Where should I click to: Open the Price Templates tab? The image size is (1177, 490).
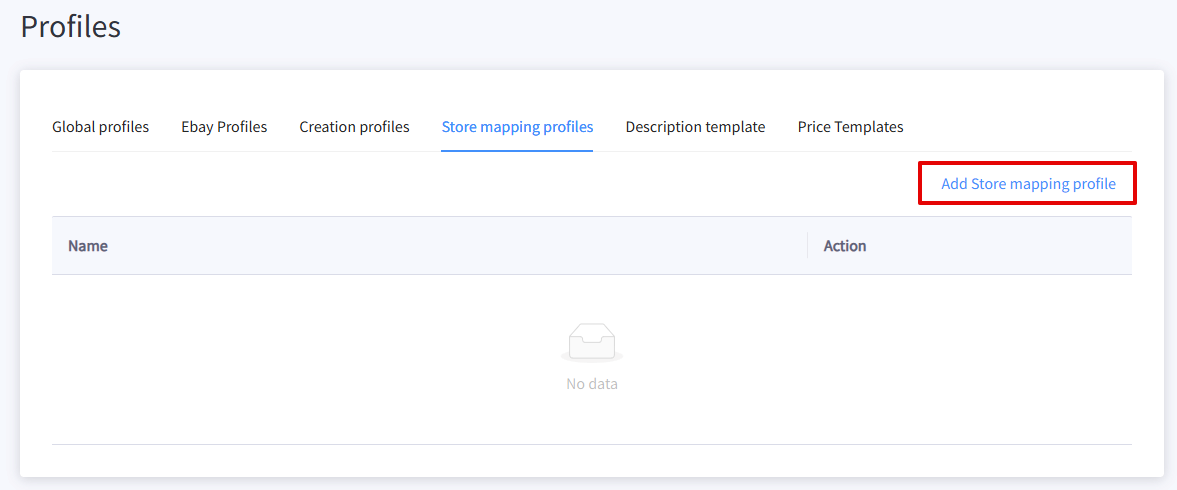[850, 127]
